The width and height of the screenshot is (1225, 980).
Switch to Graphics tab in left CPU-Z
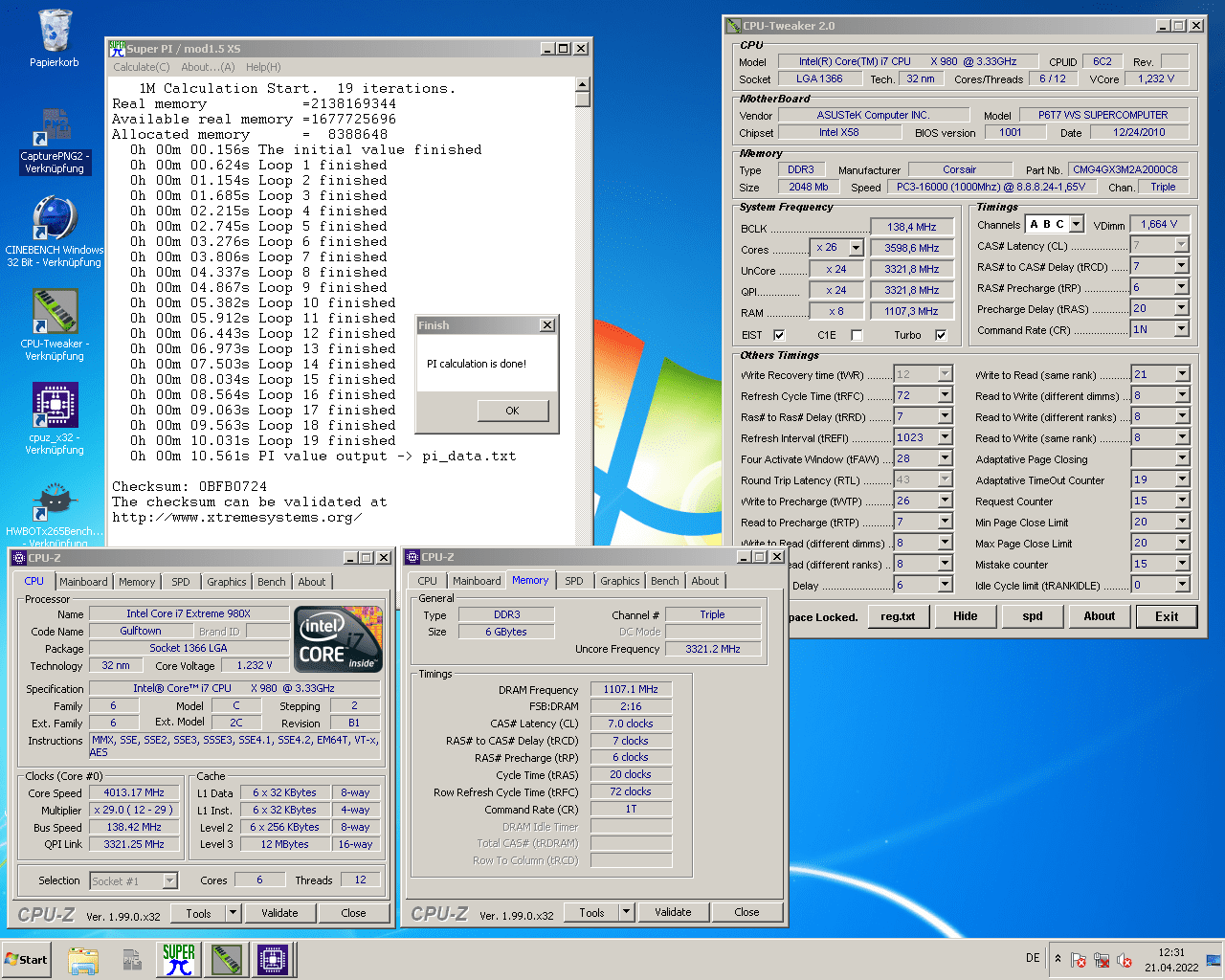227,582
